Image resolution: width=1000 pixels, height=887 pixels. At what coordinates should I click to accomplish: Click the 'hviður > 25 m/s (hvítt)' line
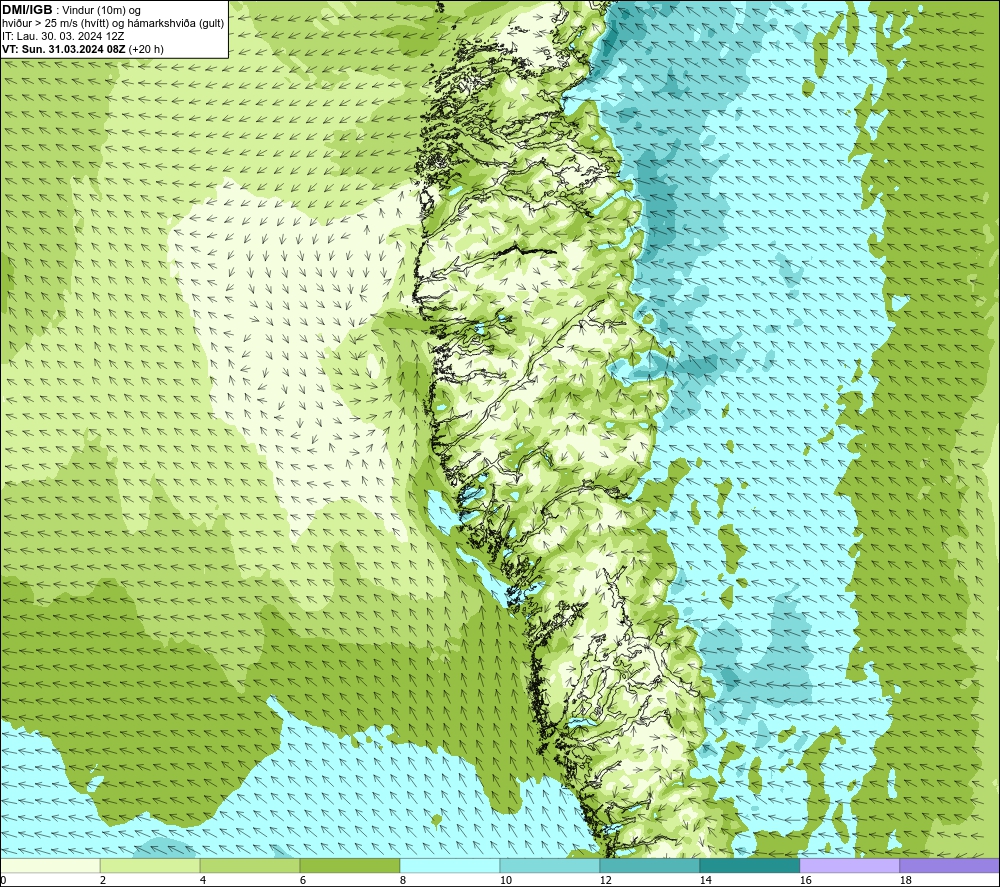click(x=114, y=23)
